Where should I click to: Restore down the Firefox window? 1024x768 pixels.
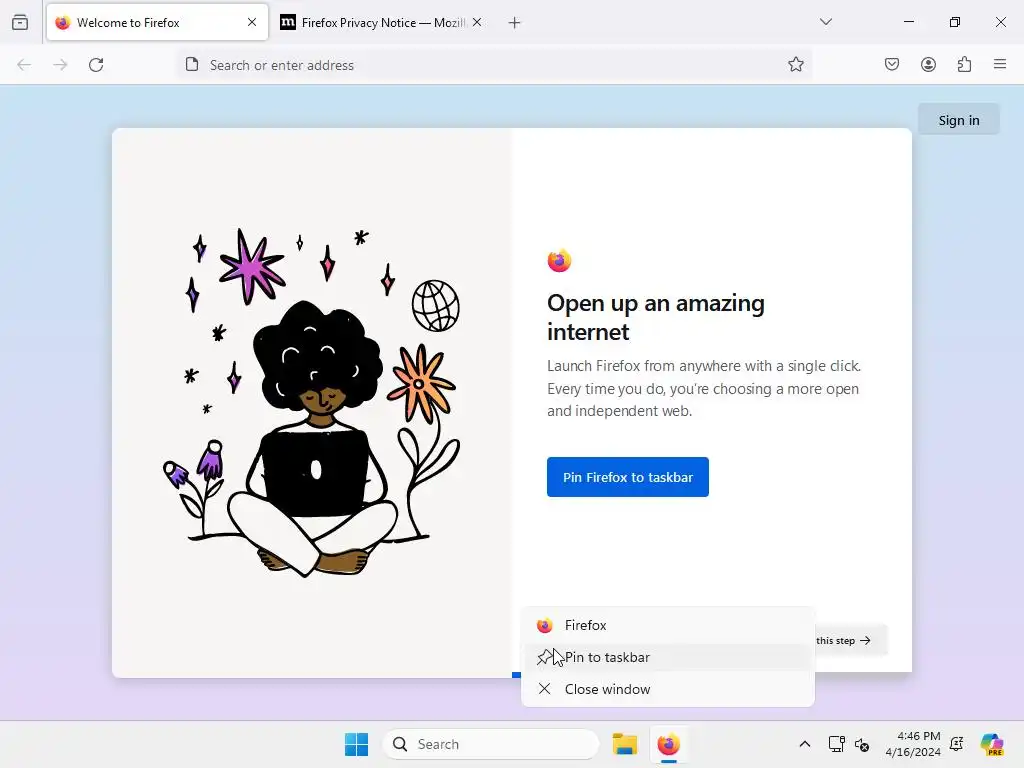tap(955, 22)
